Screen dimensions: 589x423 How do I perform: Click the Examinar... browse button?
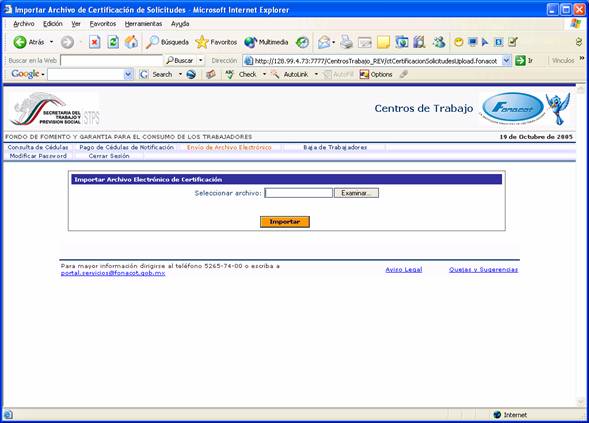[356, 193]
